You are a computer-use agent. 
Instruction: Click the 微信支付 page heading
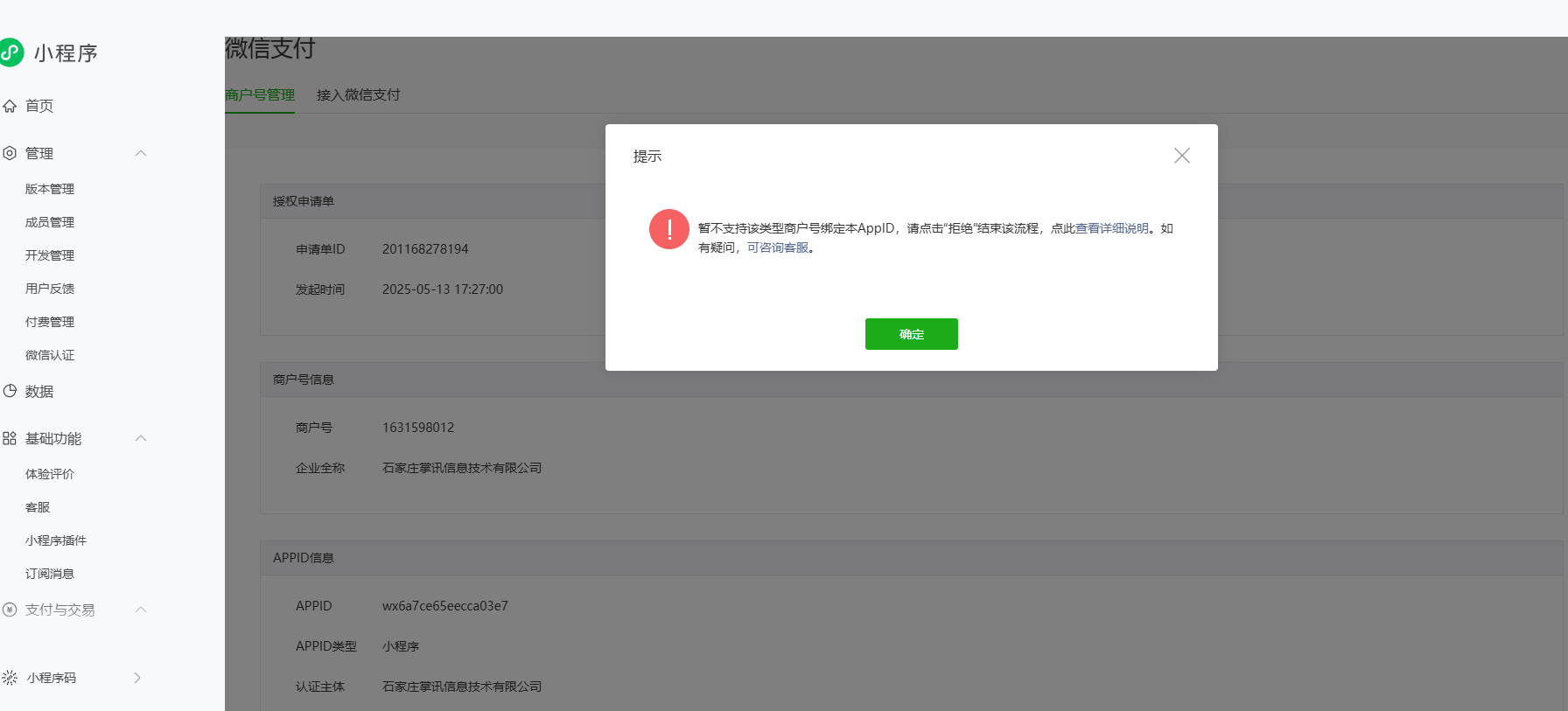(270, 49)
